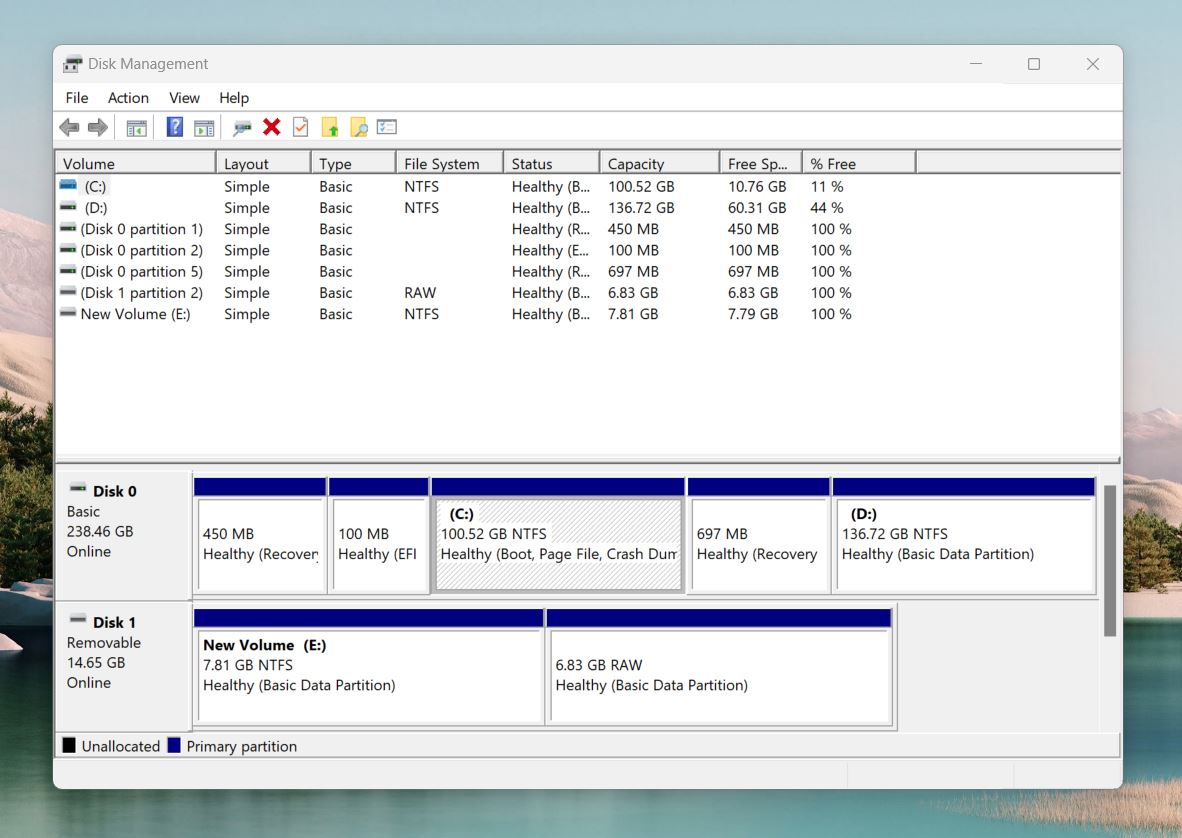Click the Back arrow toolbar icon
The image size is (1182, 838).
click(x=69, y=127)
